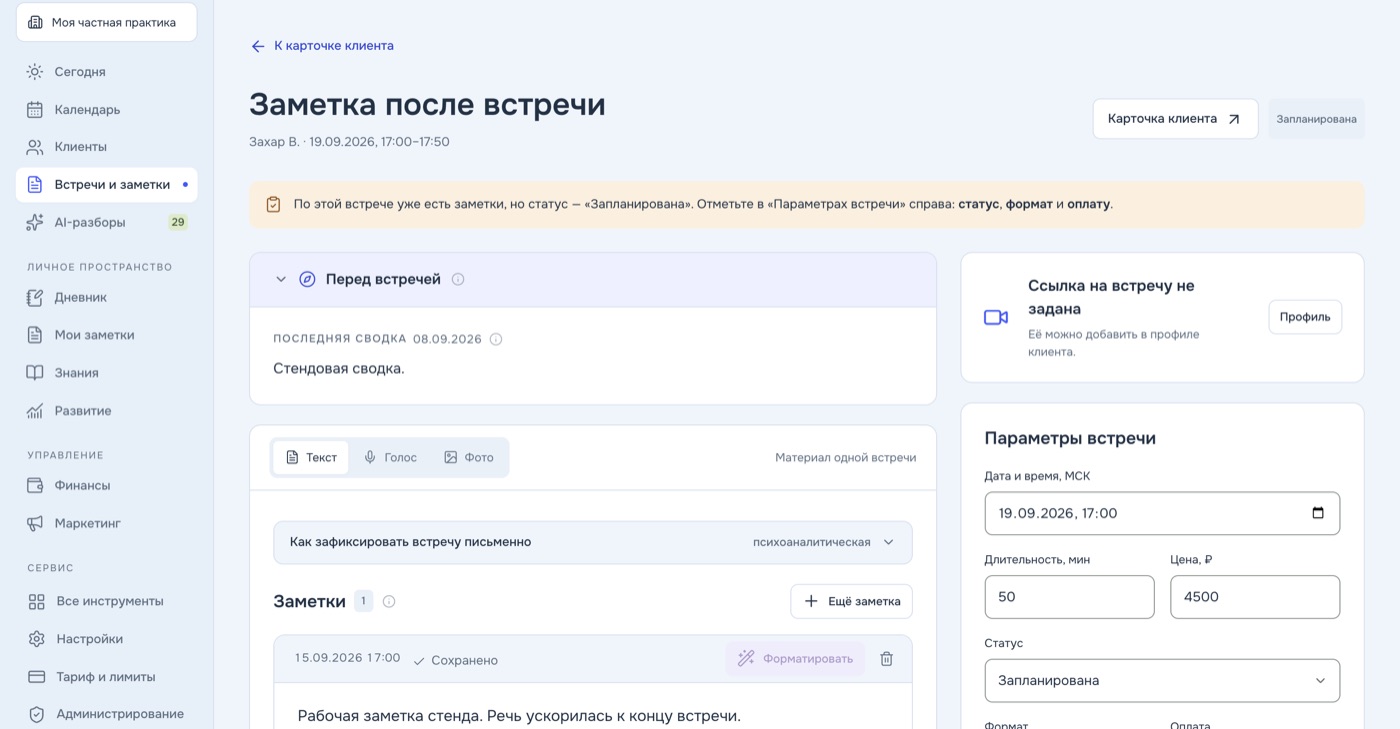Click the «Сохранено» status in the note header
This screenshot has width=1400, height=729.
click(x=456, y=661)
